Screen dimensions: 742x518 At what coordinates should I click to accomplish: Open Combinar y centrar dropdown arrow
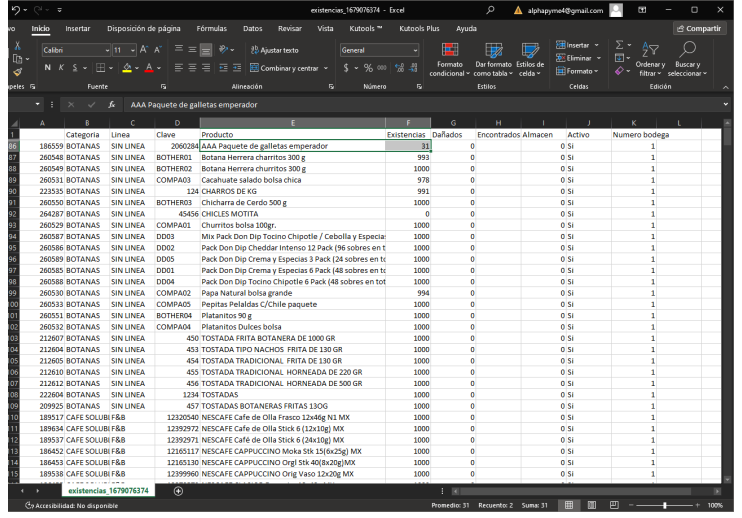[x=326, y=68]
